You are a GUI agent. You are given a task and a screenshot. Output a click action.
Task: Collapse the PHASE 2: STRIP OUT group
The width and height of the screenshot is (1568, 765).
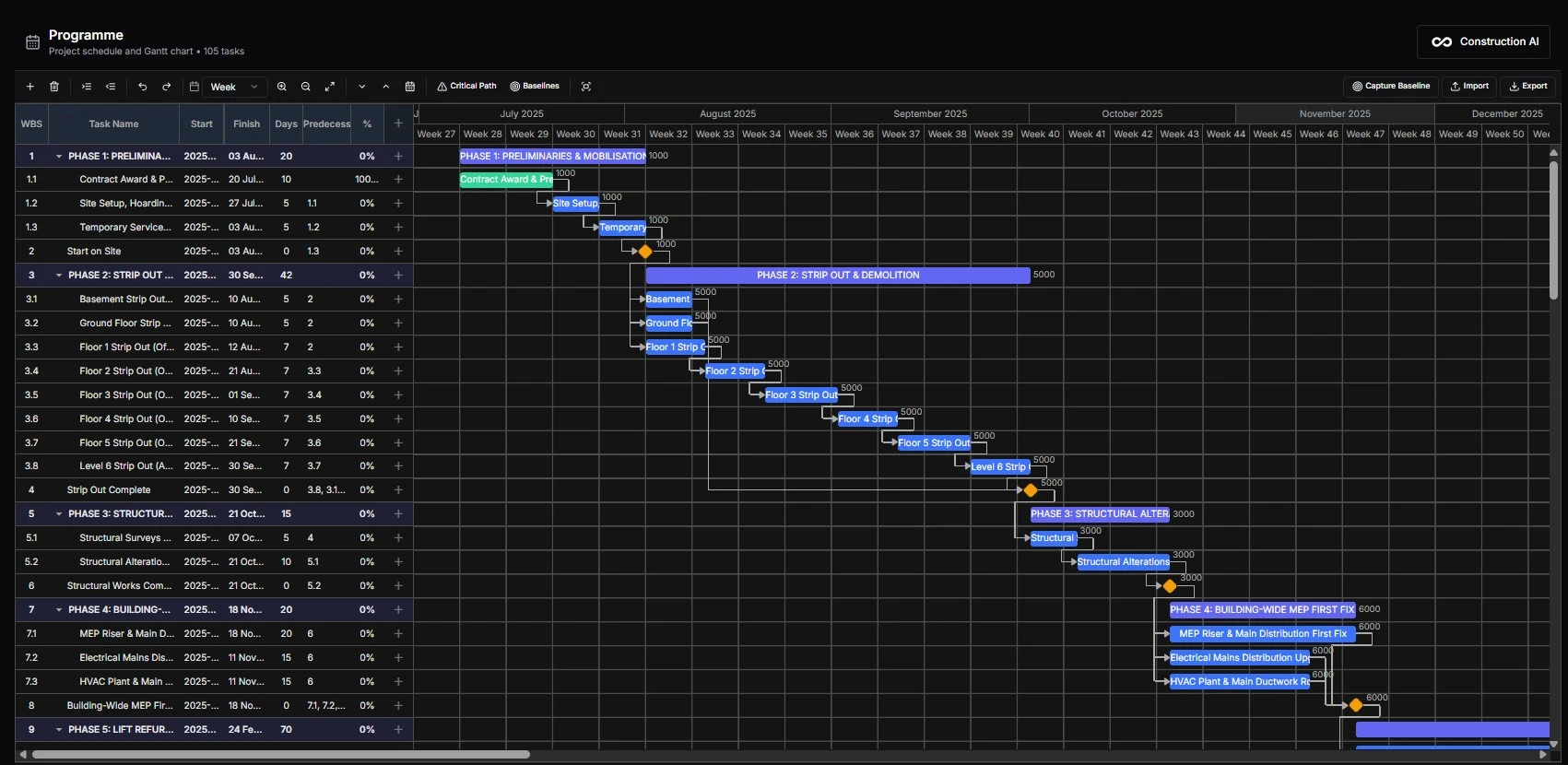pos(59,276)
